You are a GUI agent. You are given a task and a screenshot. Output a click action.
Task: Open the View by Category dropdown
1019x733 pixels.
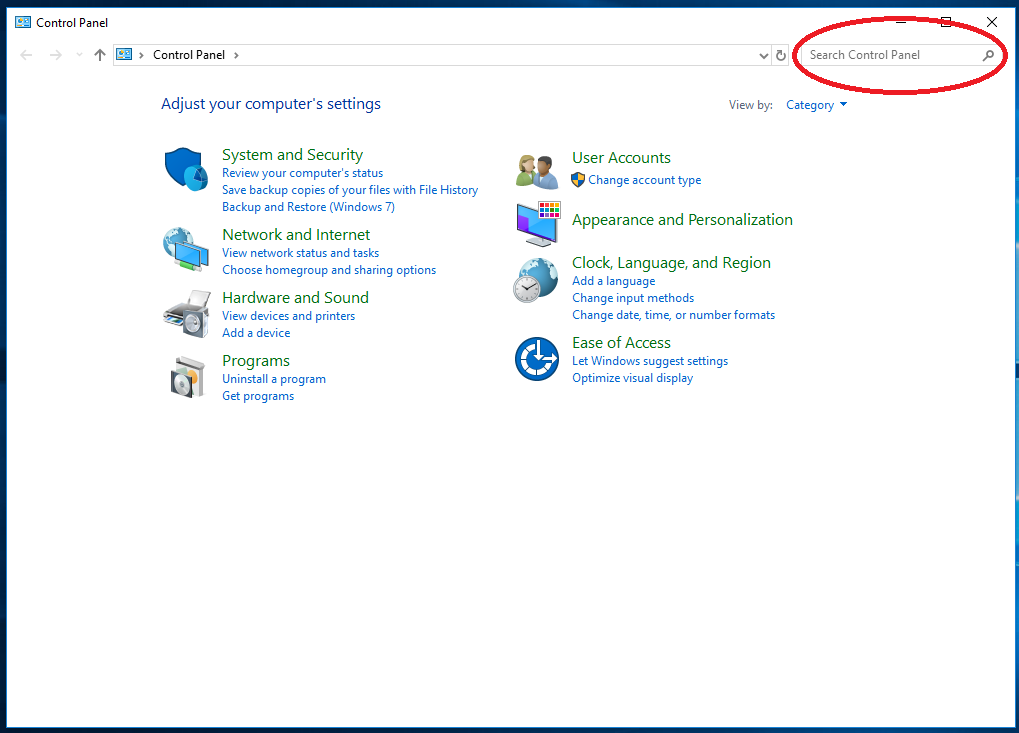816,105
